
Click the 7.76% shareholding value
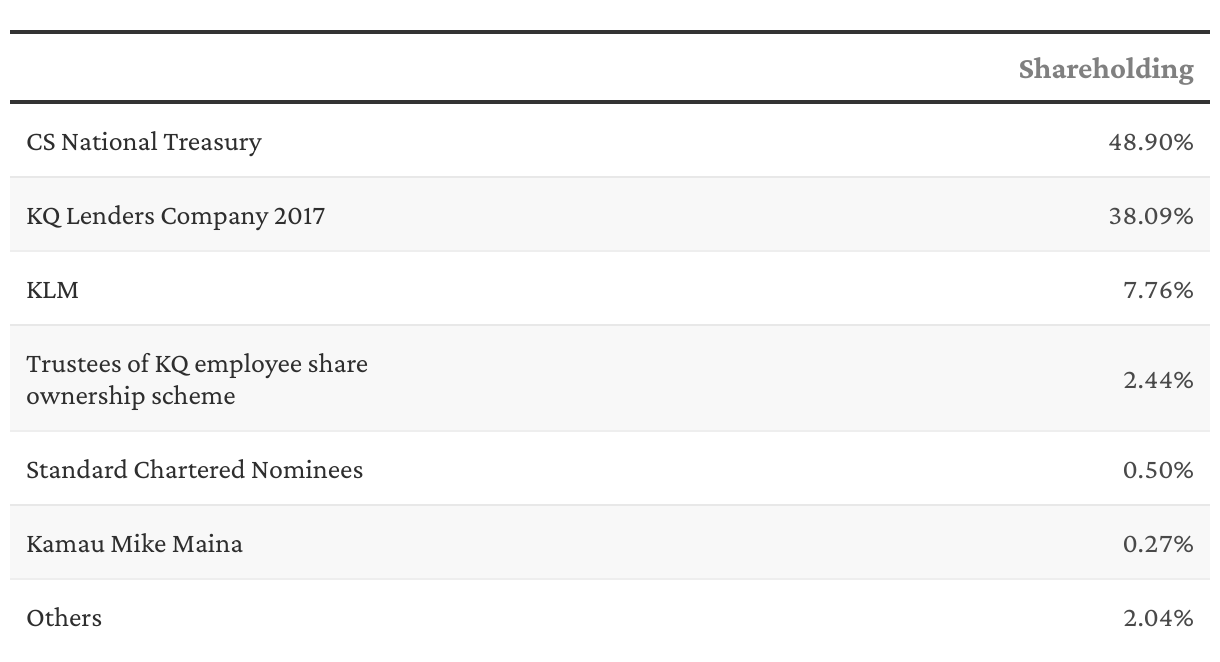(x=1158, y=290)
